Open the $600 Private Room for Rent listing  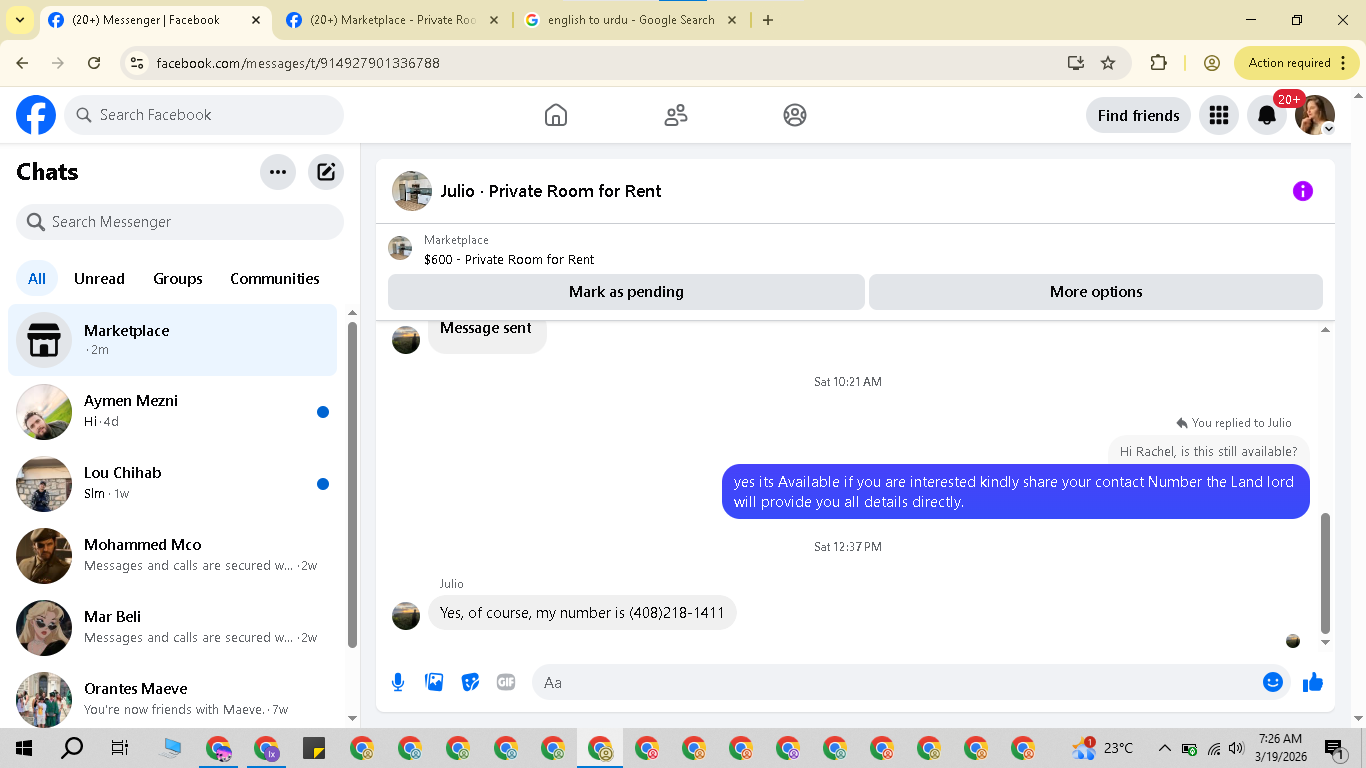pyautogui.click(x=509, y=259)
